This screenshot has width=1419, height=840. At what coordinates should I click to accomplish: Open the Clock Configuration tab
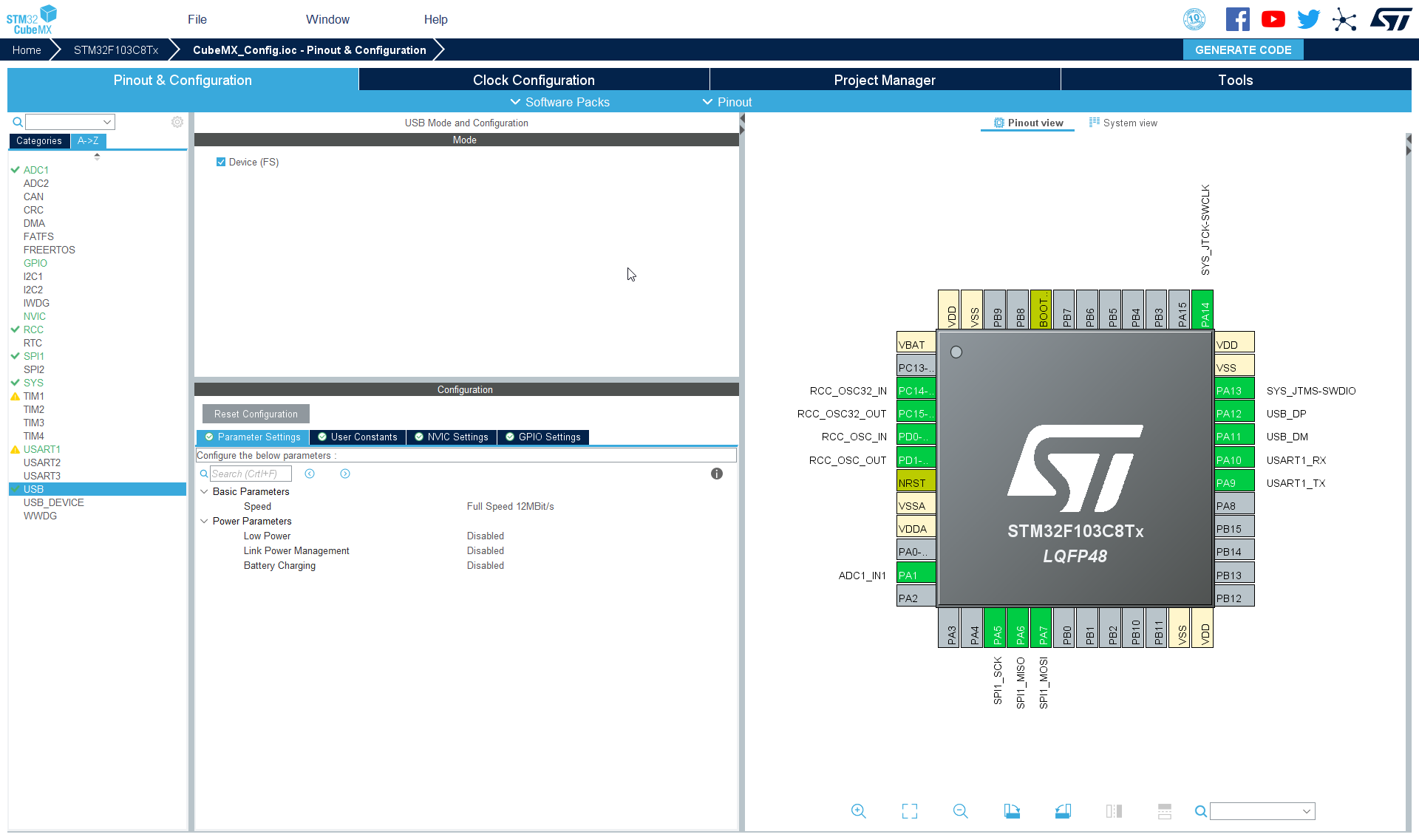tap(534, 80)
